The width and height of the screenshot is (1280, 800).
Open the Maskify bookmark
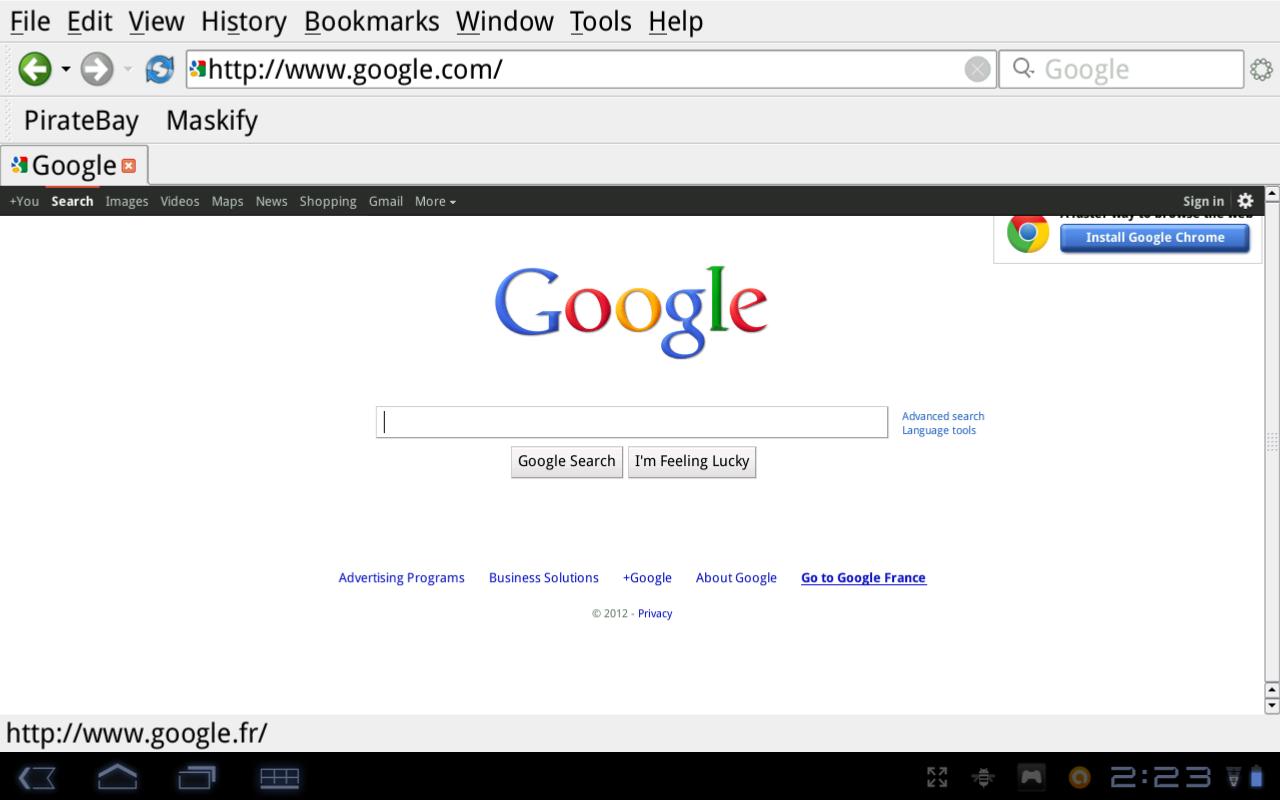(x=212, y=120)
